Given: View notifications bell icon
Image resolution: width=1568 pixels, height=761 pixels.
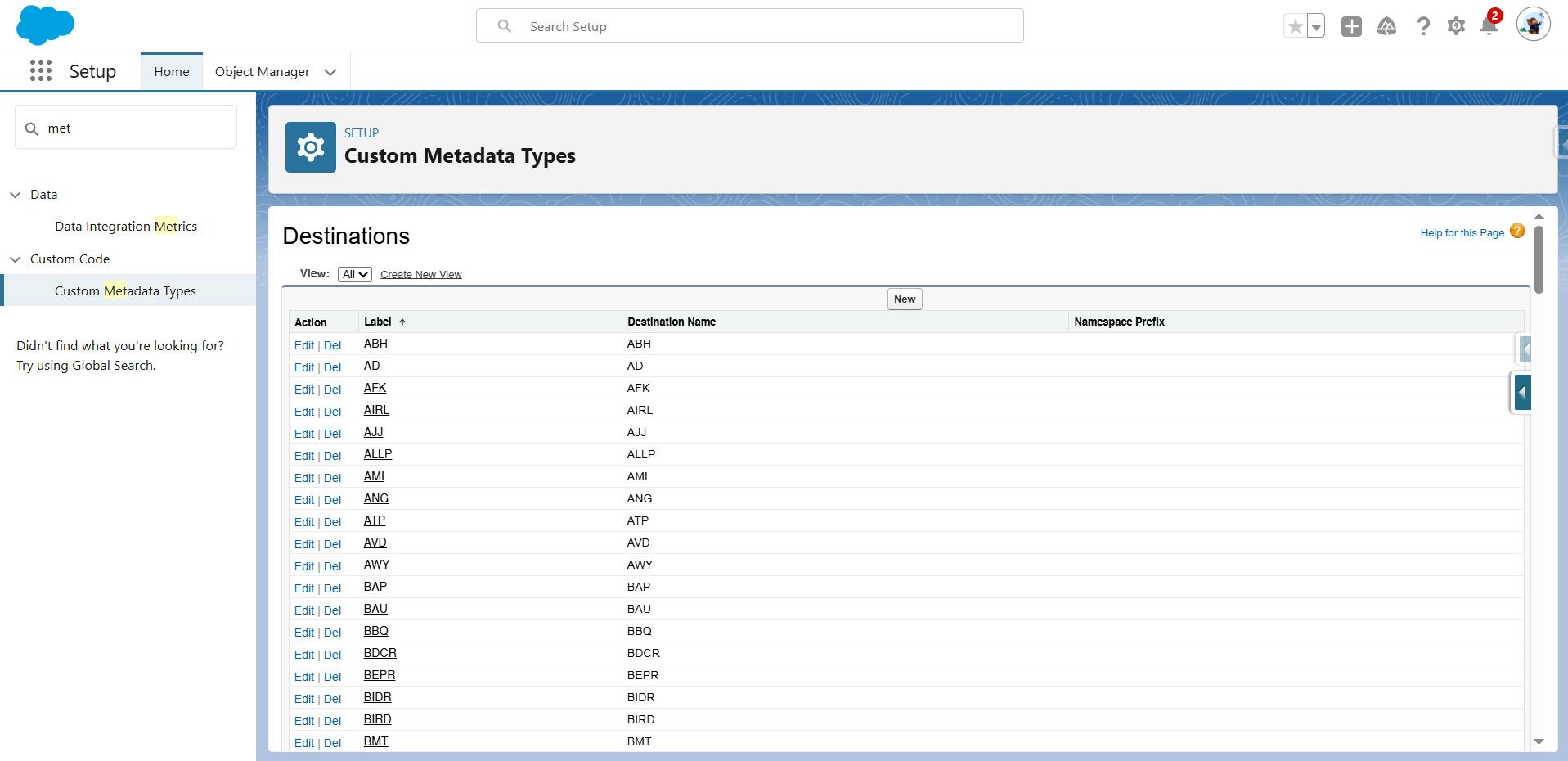Looking at the screenshot, I should click(1489, 27).
